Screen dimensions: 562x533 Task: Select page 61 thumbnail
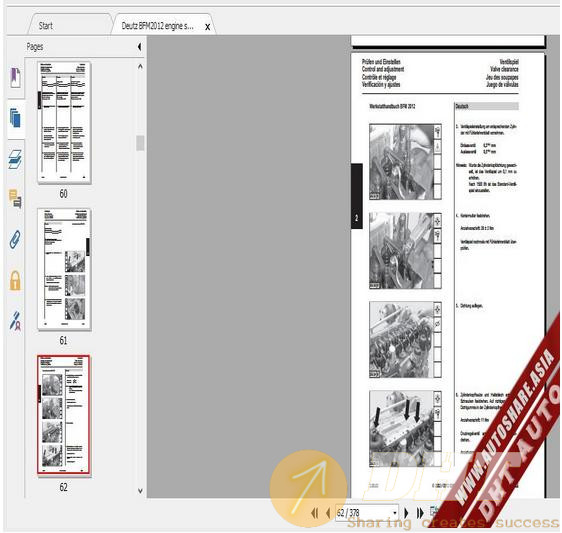click(64, 269)
